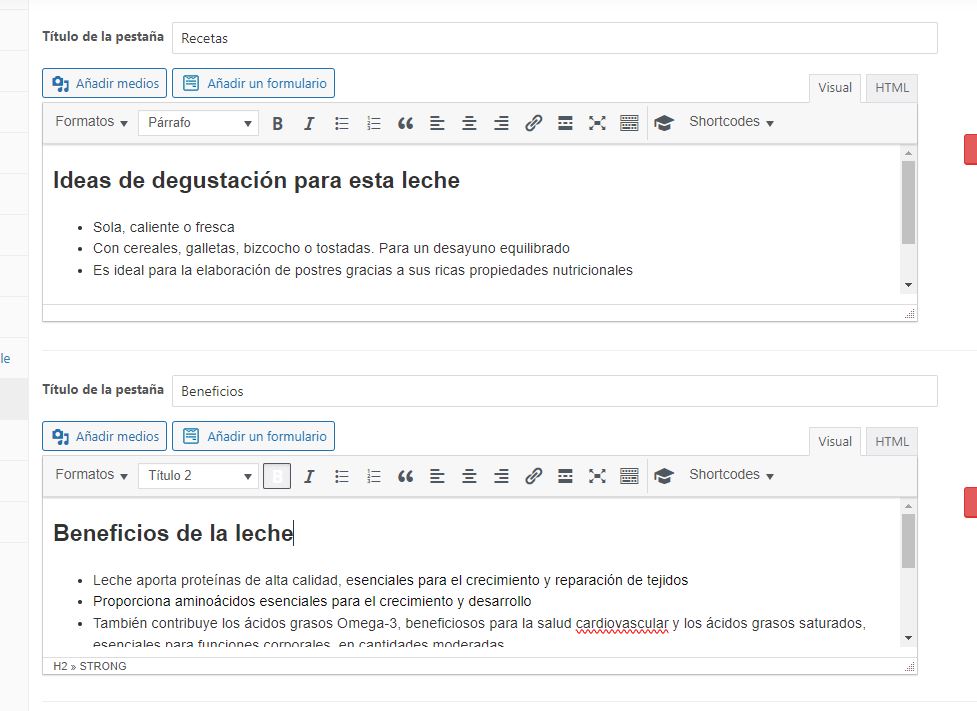Click scroll up arrow in Beneficios editor
Viewport: 977px width, 711px height.
point(908,506)
